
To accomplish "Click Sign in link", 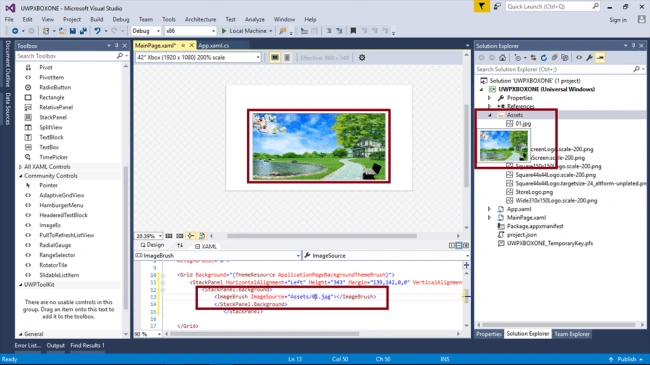I will (618, 19).
